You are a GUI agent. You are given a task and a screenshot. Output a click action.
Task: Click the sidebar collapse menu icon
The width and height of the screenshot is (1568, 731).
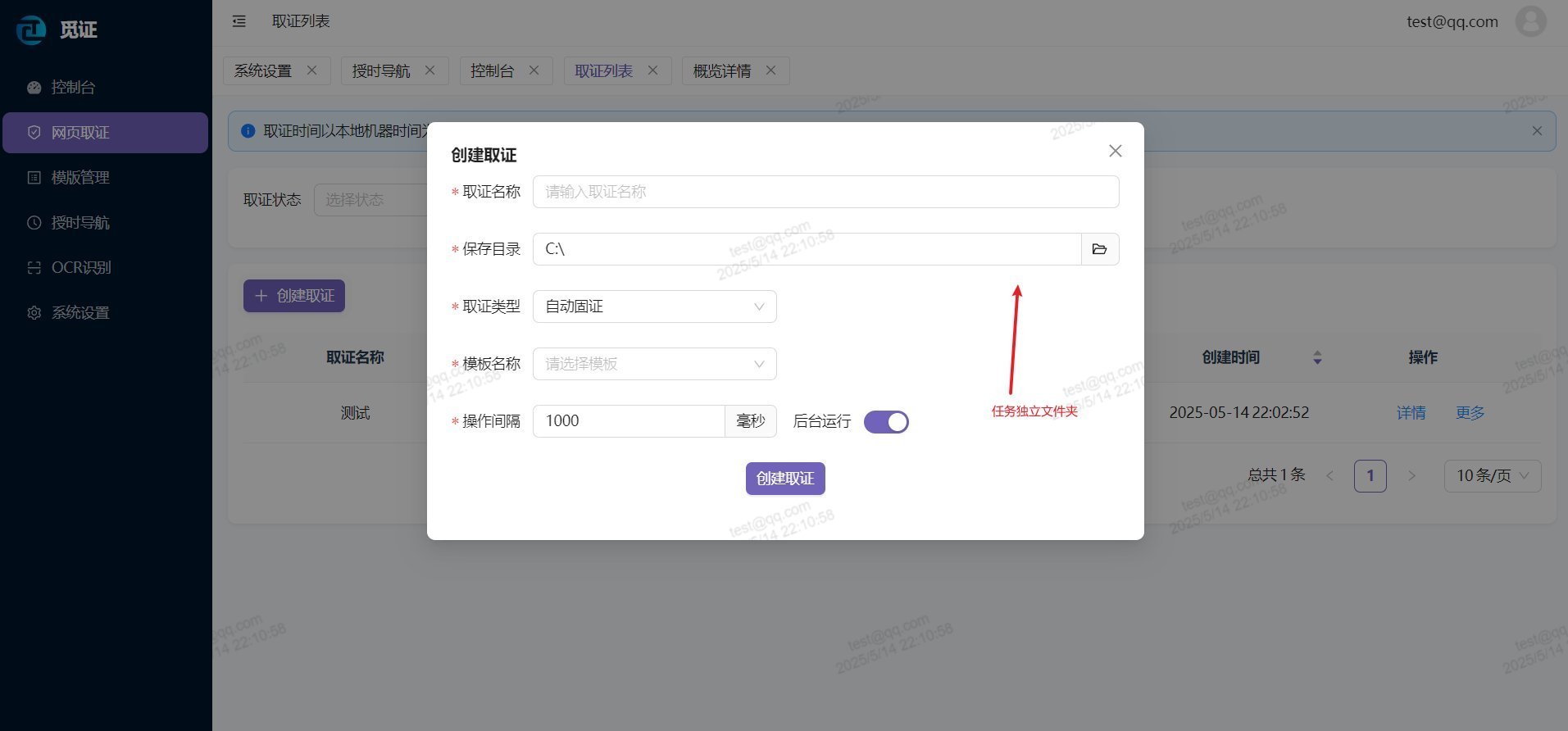239,21
